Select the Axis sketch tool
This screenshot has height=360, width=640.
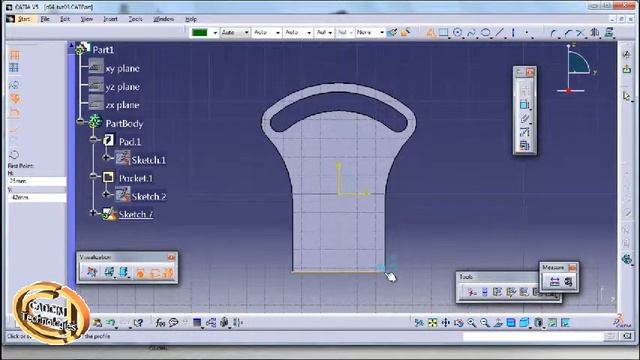pos(513,33)
